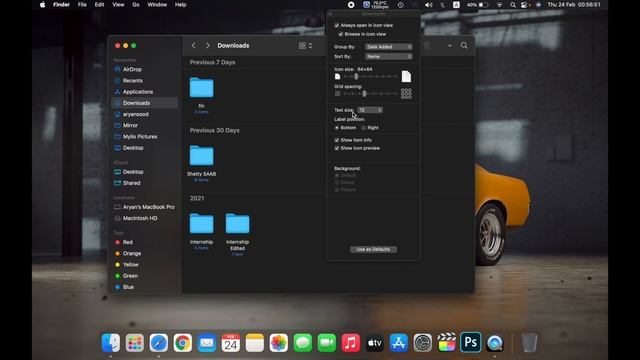This screenshot has height=360, width=640.
Task: Open the Help menu
Action: pyautogui.click(x=180, y=5)
